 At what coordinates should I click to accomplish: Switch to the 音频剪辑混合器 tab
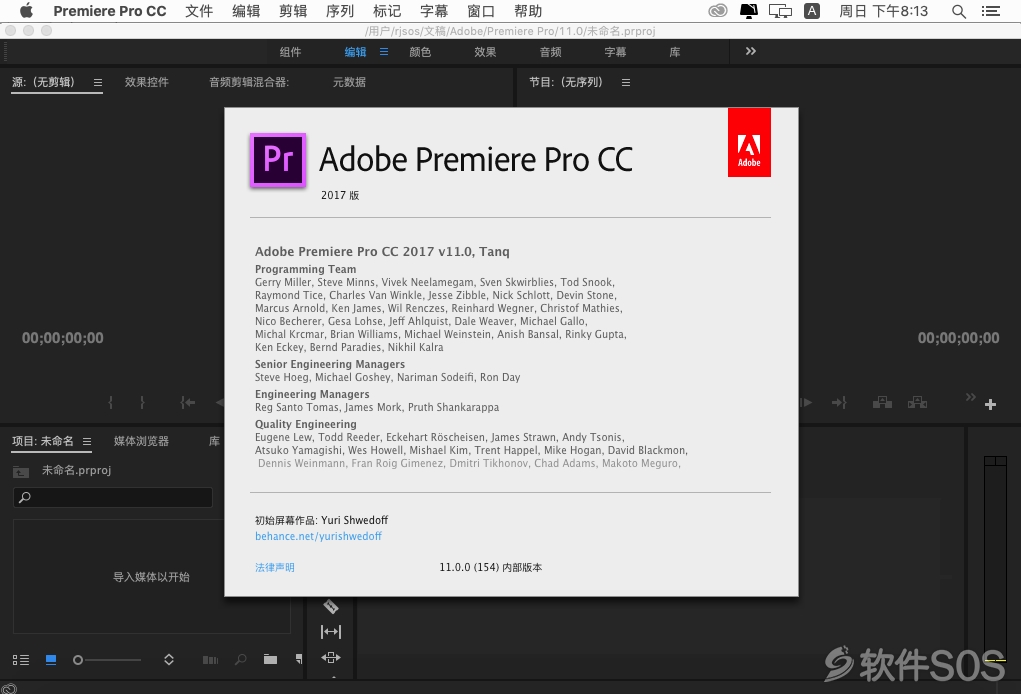coord(249,82)
